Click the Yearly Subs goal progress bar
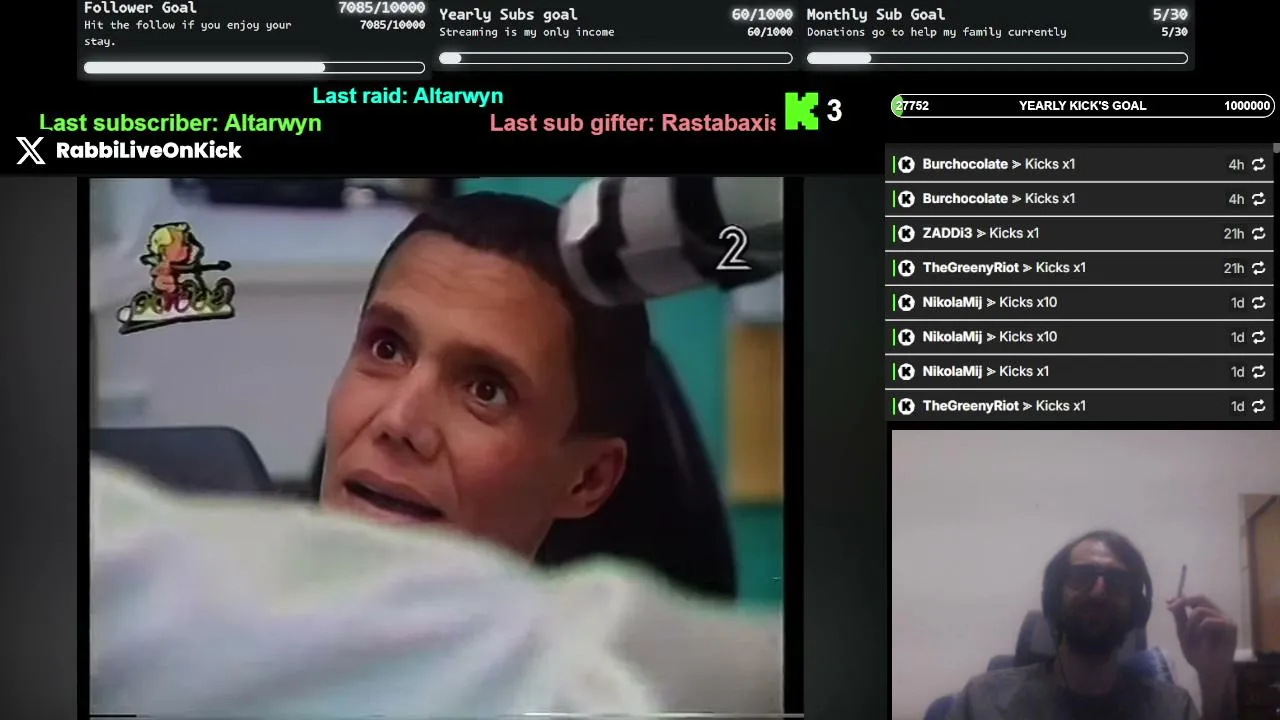The width and height of the screenshot is (1280, 720). click(x=616, y=58)
